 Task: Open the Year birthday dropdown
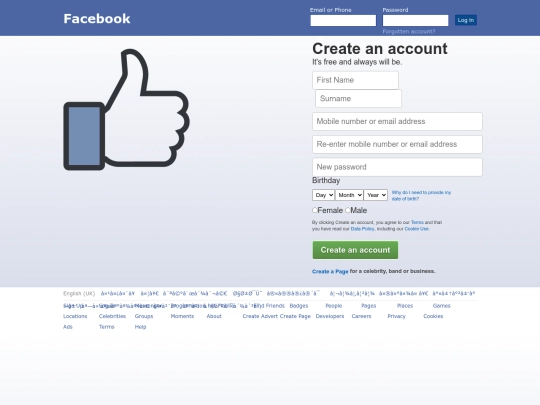(x=376, y=195)
